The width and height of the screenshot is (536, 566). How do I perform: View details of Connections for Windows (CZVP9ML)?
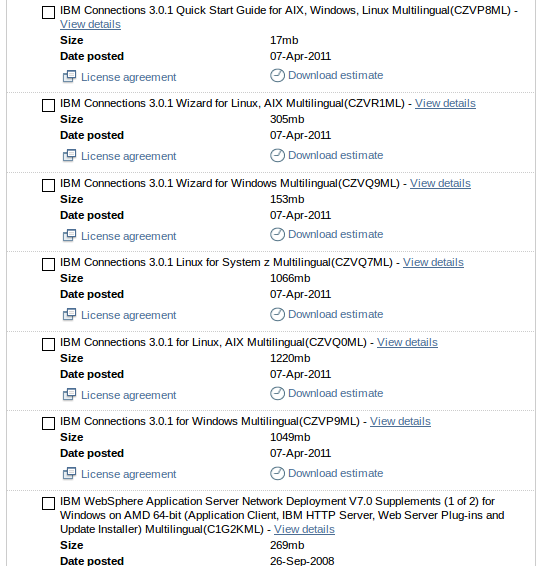(400, 421)
